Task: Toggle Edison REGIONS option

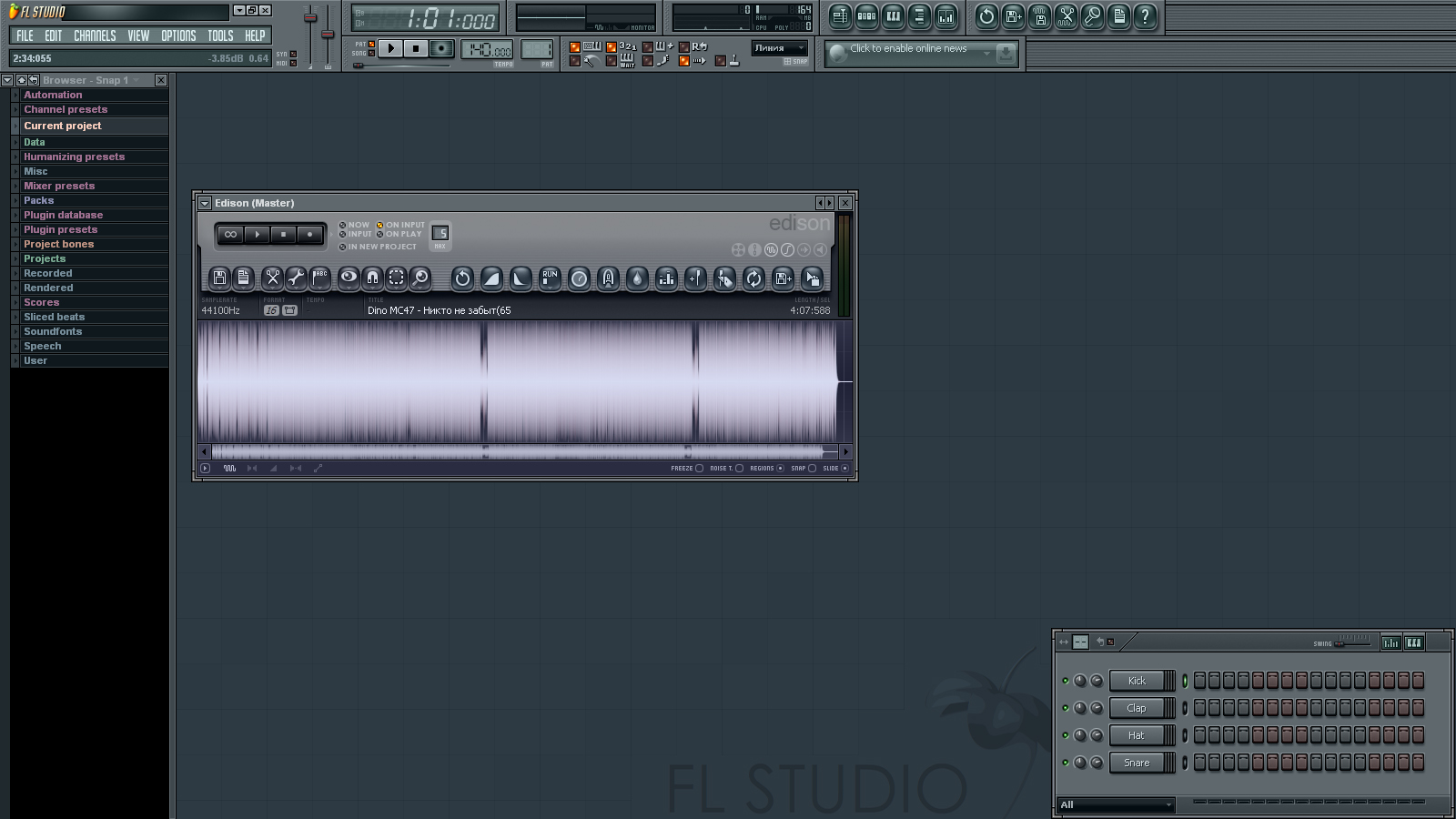Action: click(766, 469)
